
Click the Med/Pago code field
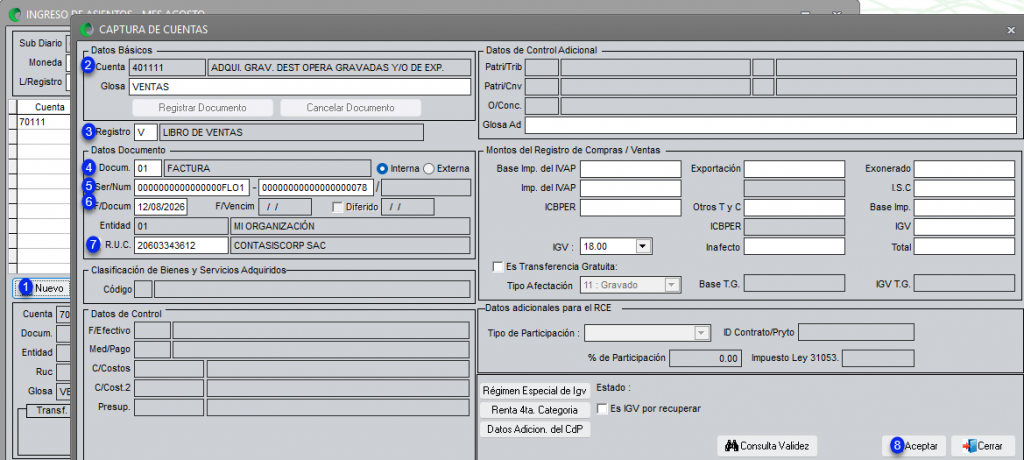pyautogui.click(x=152, y=350)
